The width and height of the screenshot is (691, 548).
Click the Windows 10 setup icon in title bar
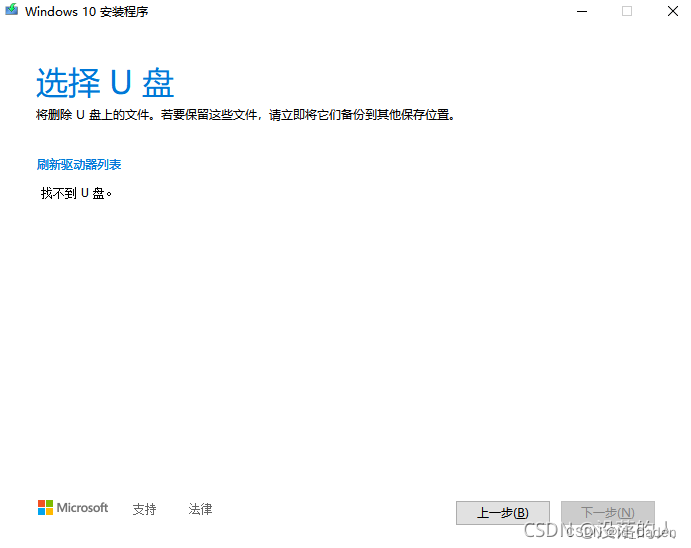11,10
